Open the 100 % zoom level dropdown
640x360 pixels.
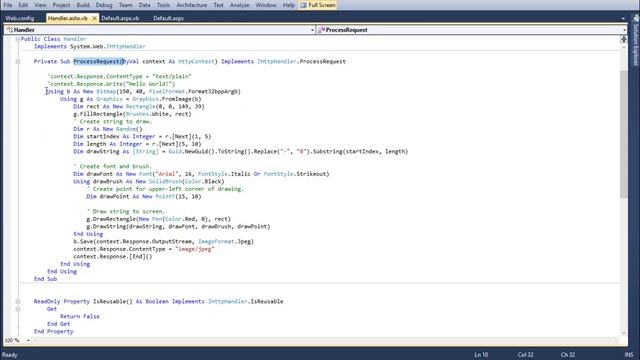tap(28, 340)
